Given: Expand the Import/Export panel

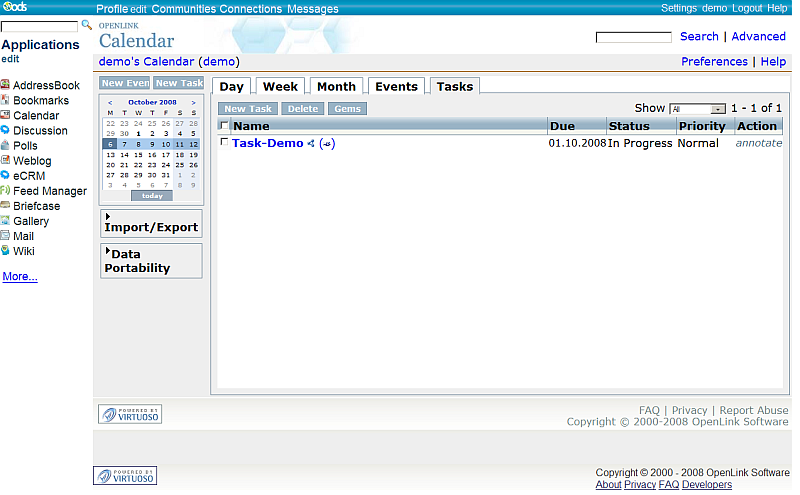Looking at the screenshot, I should pyautogui.click(x=150, y=223).
